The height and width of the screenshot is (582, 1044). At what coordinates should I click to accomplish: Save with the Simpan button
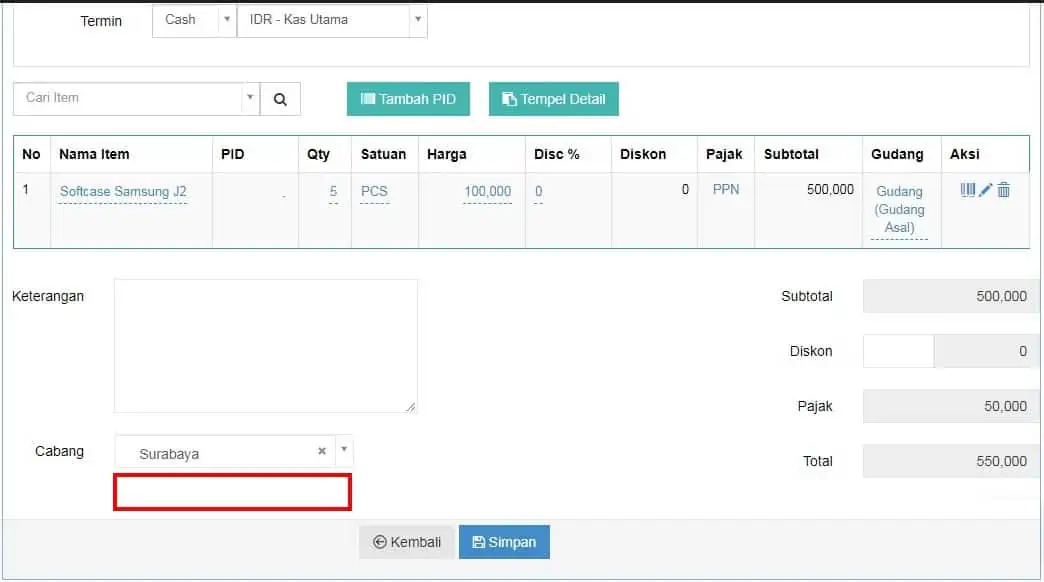[x=504, y=542]
